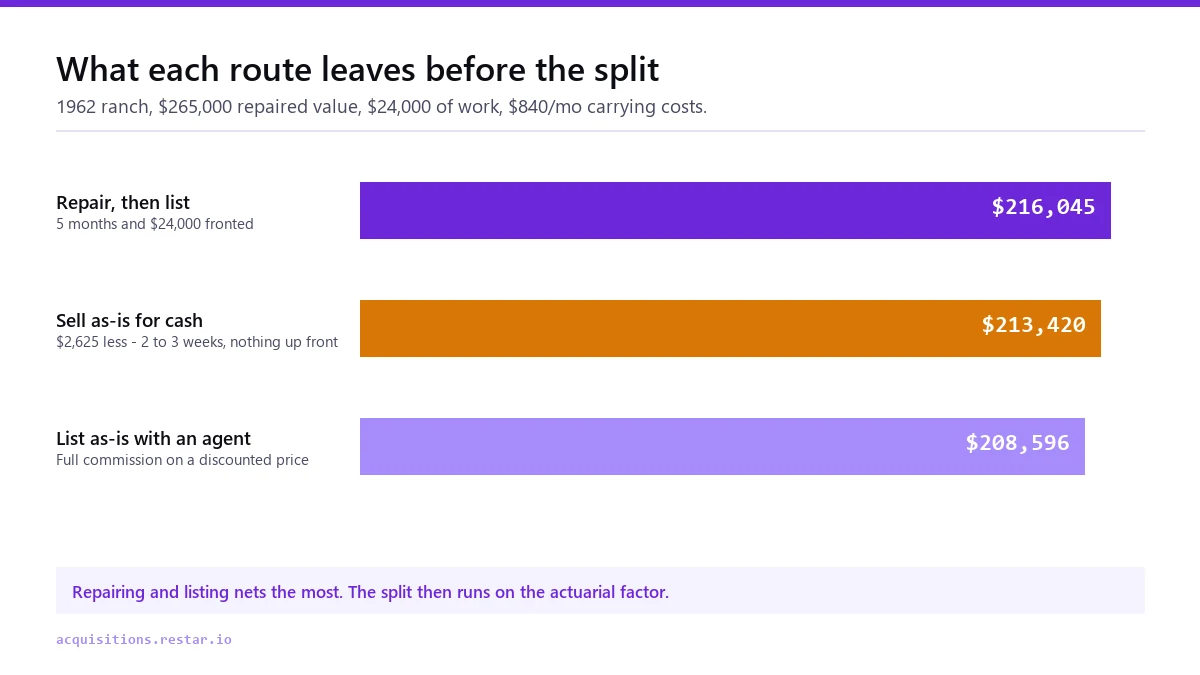Click the lavender List as-is with agent bar
1200x675 pixels.
[722, 446]
